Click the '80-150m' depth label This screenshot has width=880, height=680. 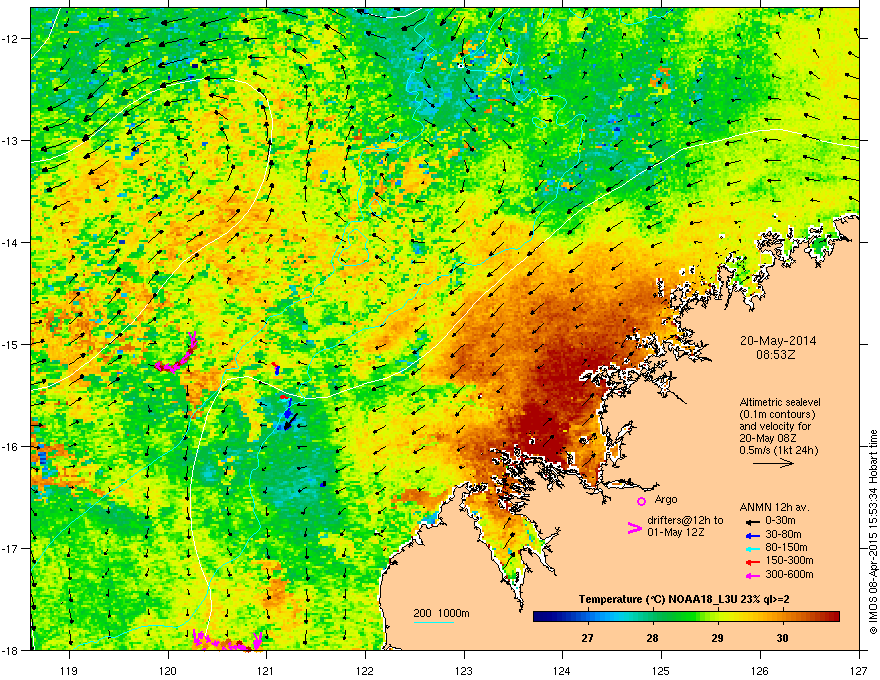[786, 547]
